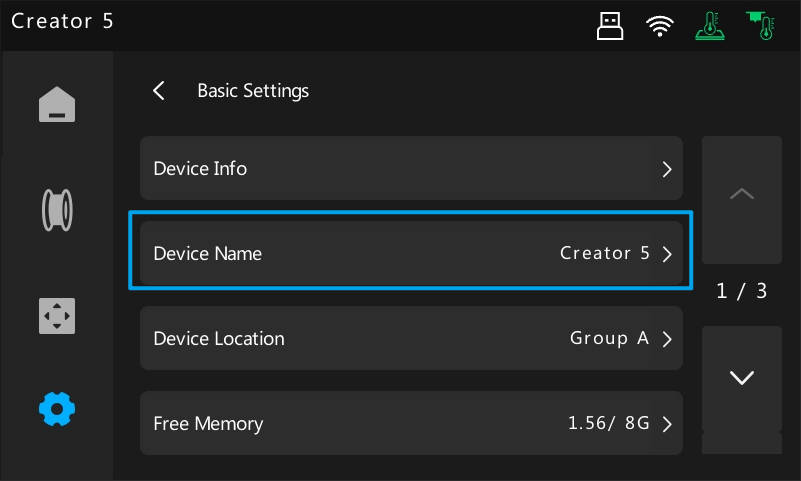Open the Home screen from the sidebar

tap(57, 105)
